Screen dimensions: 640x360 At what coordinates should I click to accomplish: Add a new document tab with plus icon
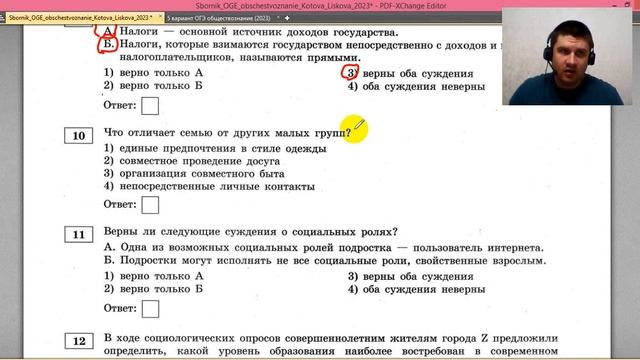[287, 18]
